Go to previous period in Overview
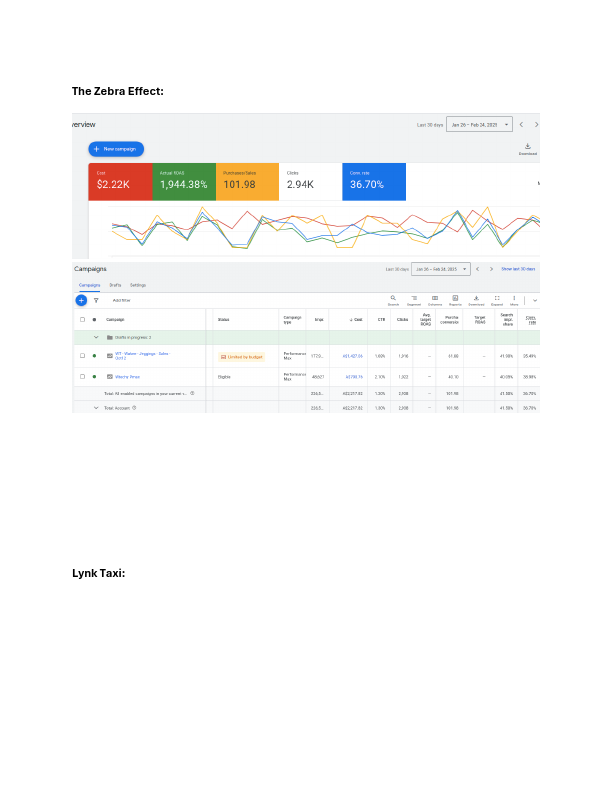Screen dimensions: 612x792 pyautogui.click(x=522, y=124)
